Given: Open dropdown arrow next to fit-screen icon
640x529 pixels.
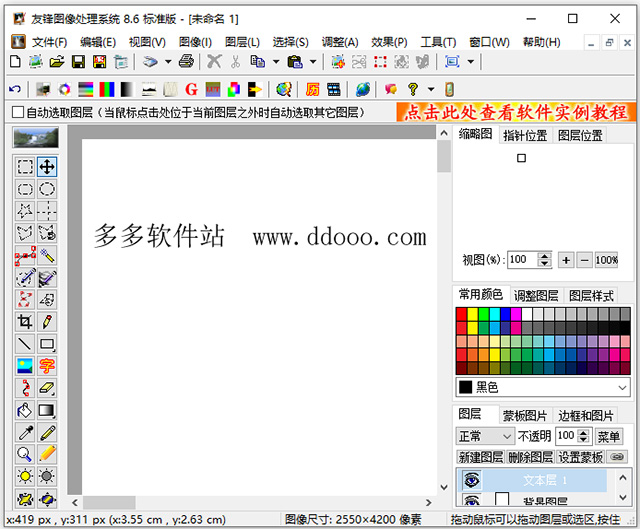Looking at the screenshot, I should (x=471, y=62).
